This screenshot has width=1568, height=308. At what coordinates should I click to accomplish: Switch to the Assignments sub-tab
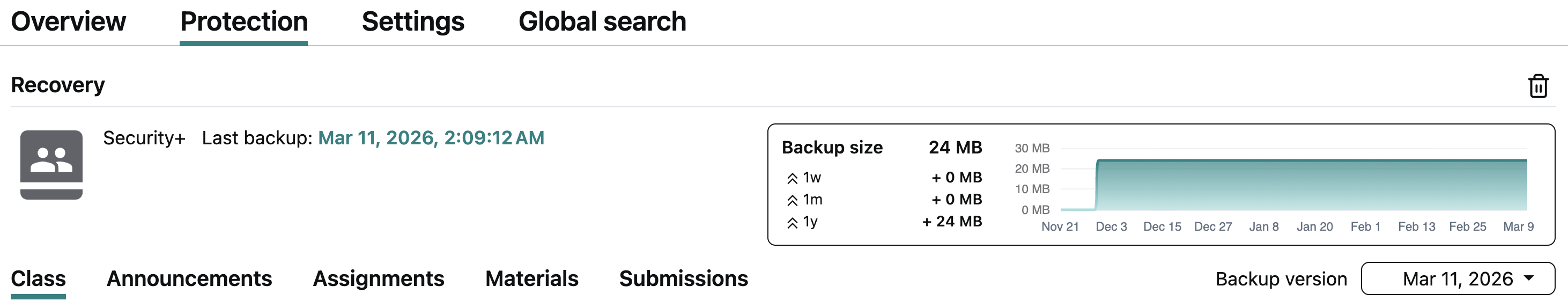coord(378,279)
